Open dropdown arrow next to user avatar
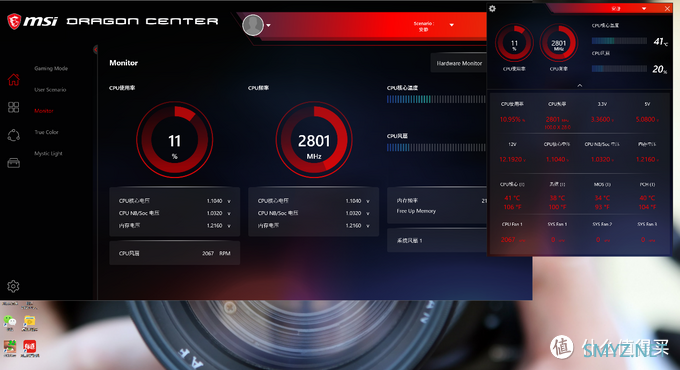 (x=268, y=25)
